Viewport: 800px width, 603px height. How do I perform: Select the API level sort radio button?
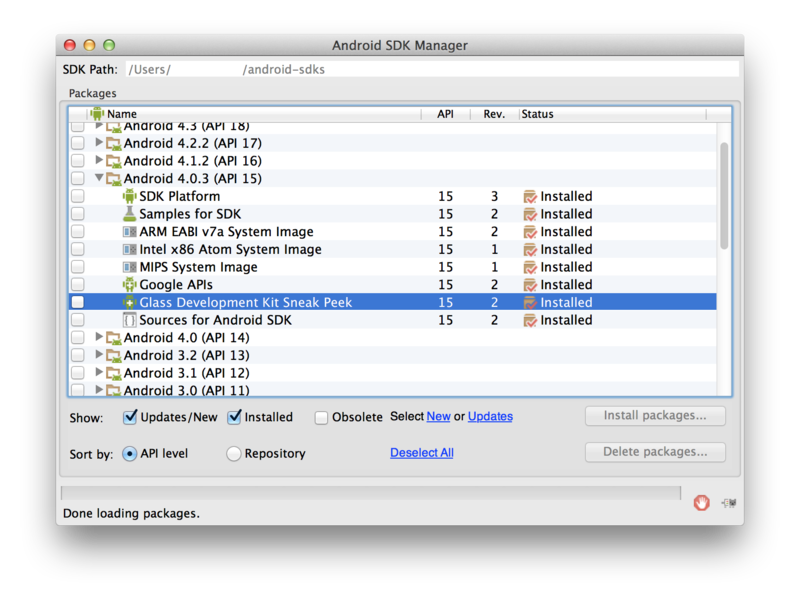(x=130, y=454)
